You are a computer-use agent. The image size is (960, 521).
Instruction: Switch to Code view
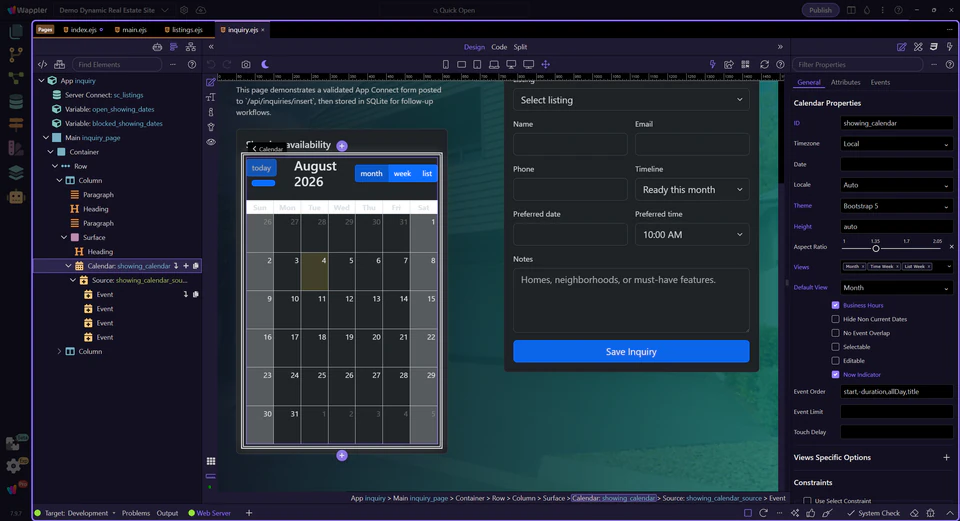[499, 47]
